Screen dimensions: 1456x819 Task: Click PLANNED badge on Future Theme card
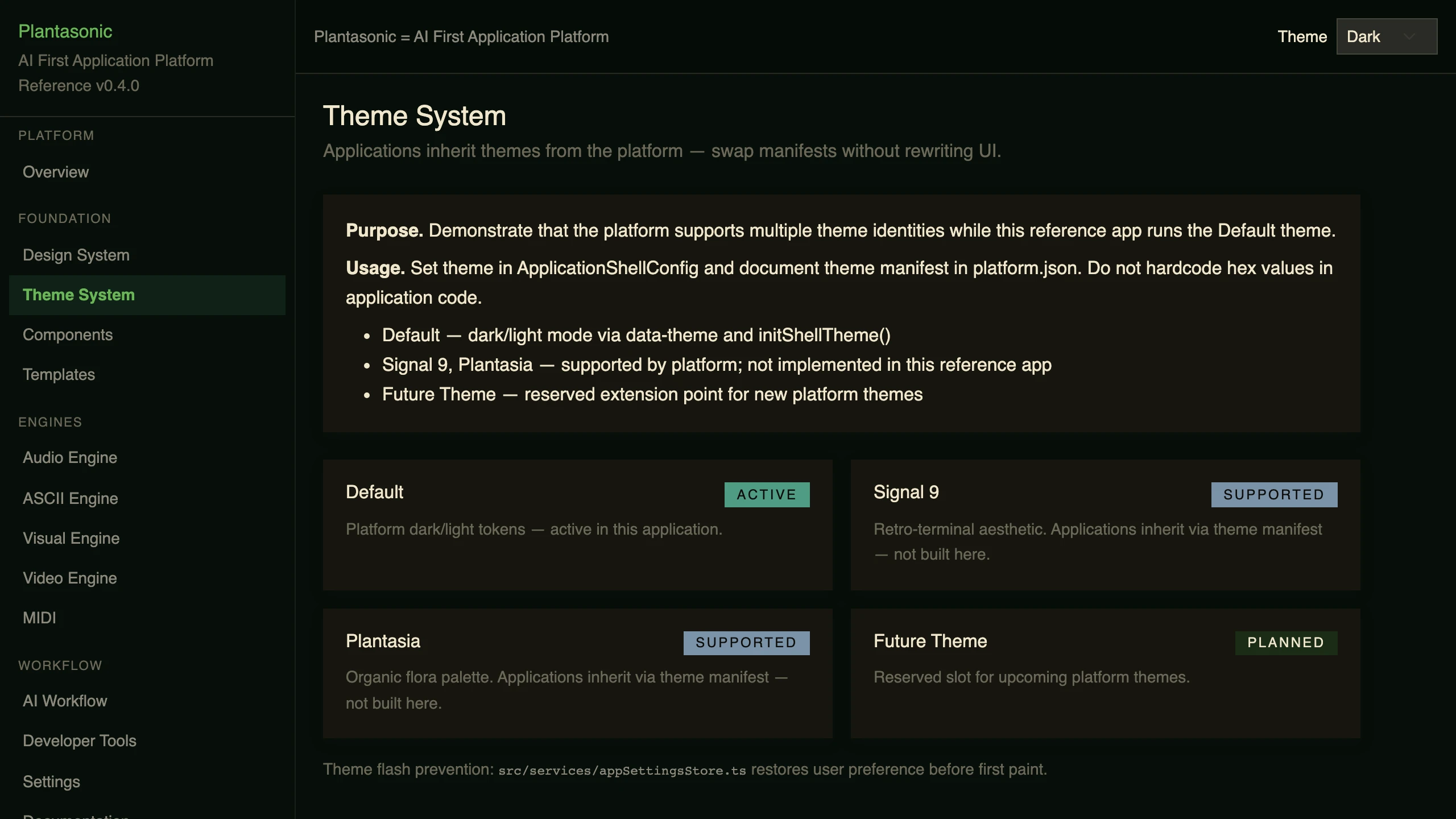[x=1286, y=643]
